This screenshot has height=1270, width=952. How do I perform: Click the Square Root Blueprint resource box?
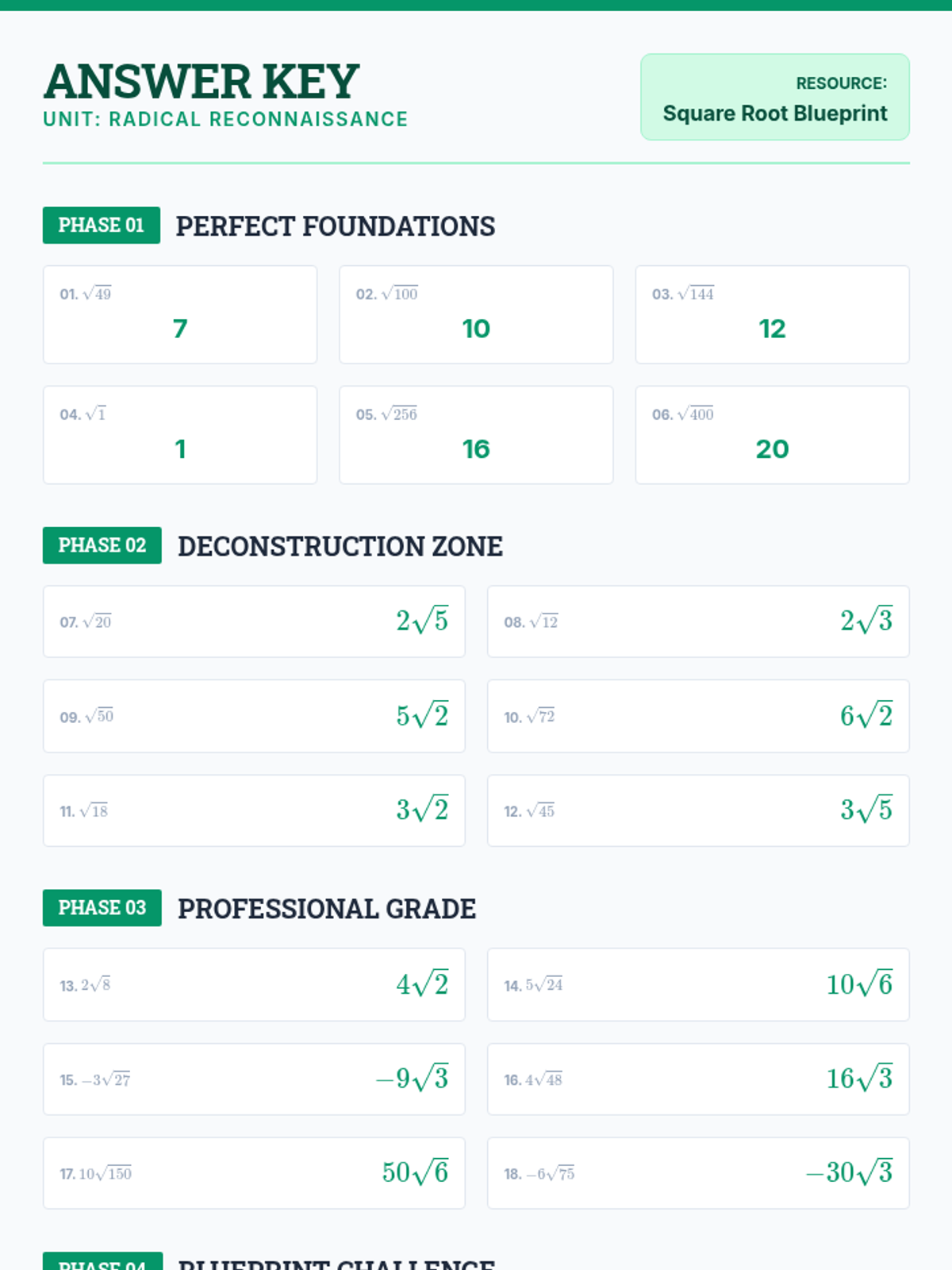[x=774, y=97]
